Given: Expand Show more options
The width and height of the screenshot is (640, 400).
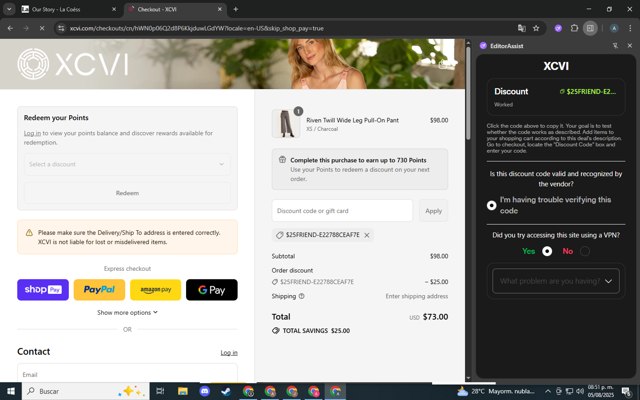Looking at the screenshot, I should 127,313.
